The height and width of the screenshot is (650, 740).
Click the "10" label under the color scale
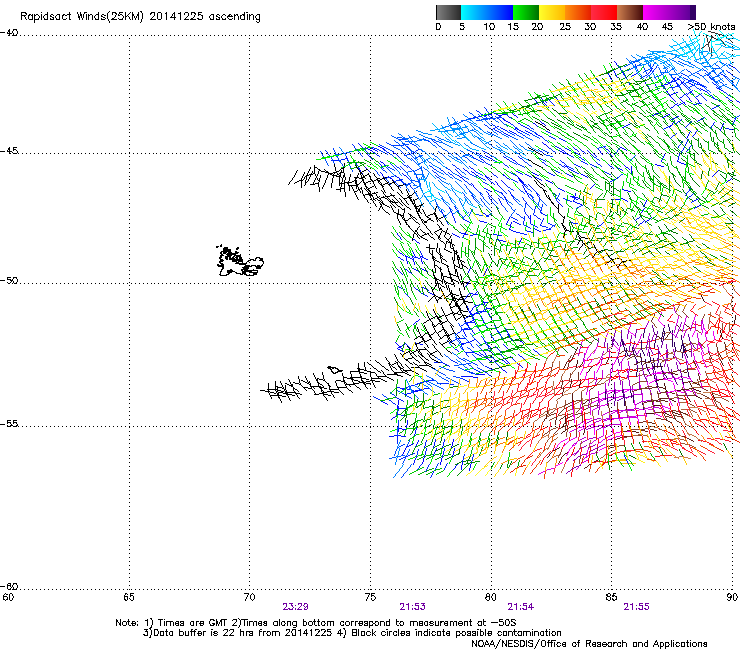[489, 27]
